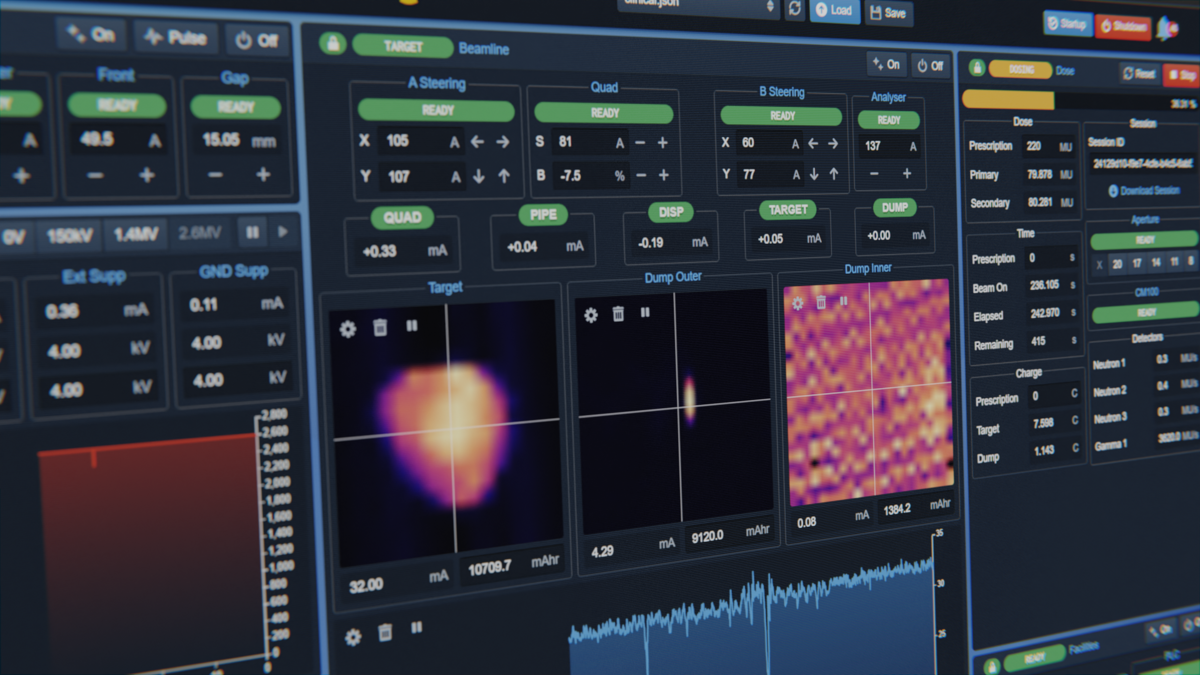The width and height of the screenshot is (1200, 675).
Task: Click the Target beam heatmap image
Action: tap(446, 435)
